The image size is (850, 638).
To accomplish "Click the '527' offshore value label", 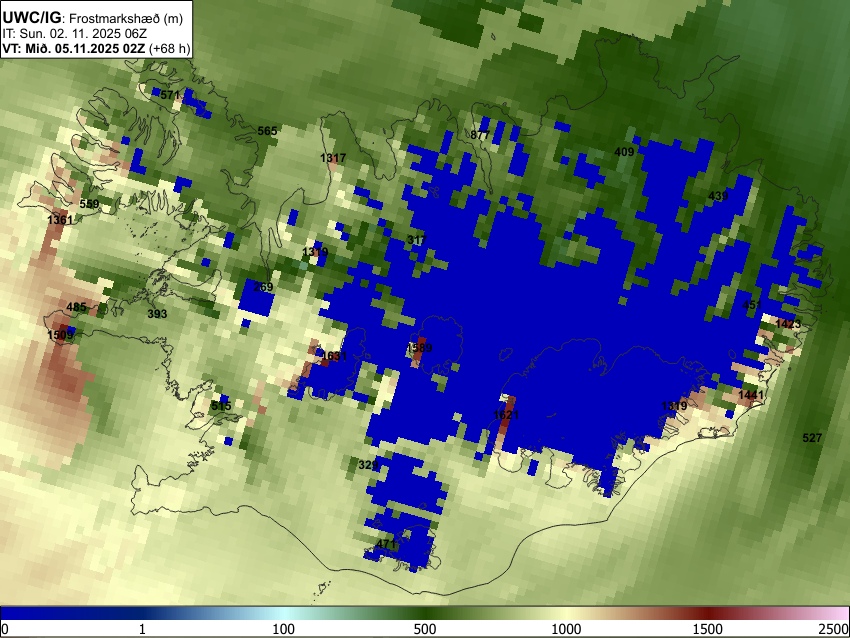I will pyautogui.click(x=812, y=437).
